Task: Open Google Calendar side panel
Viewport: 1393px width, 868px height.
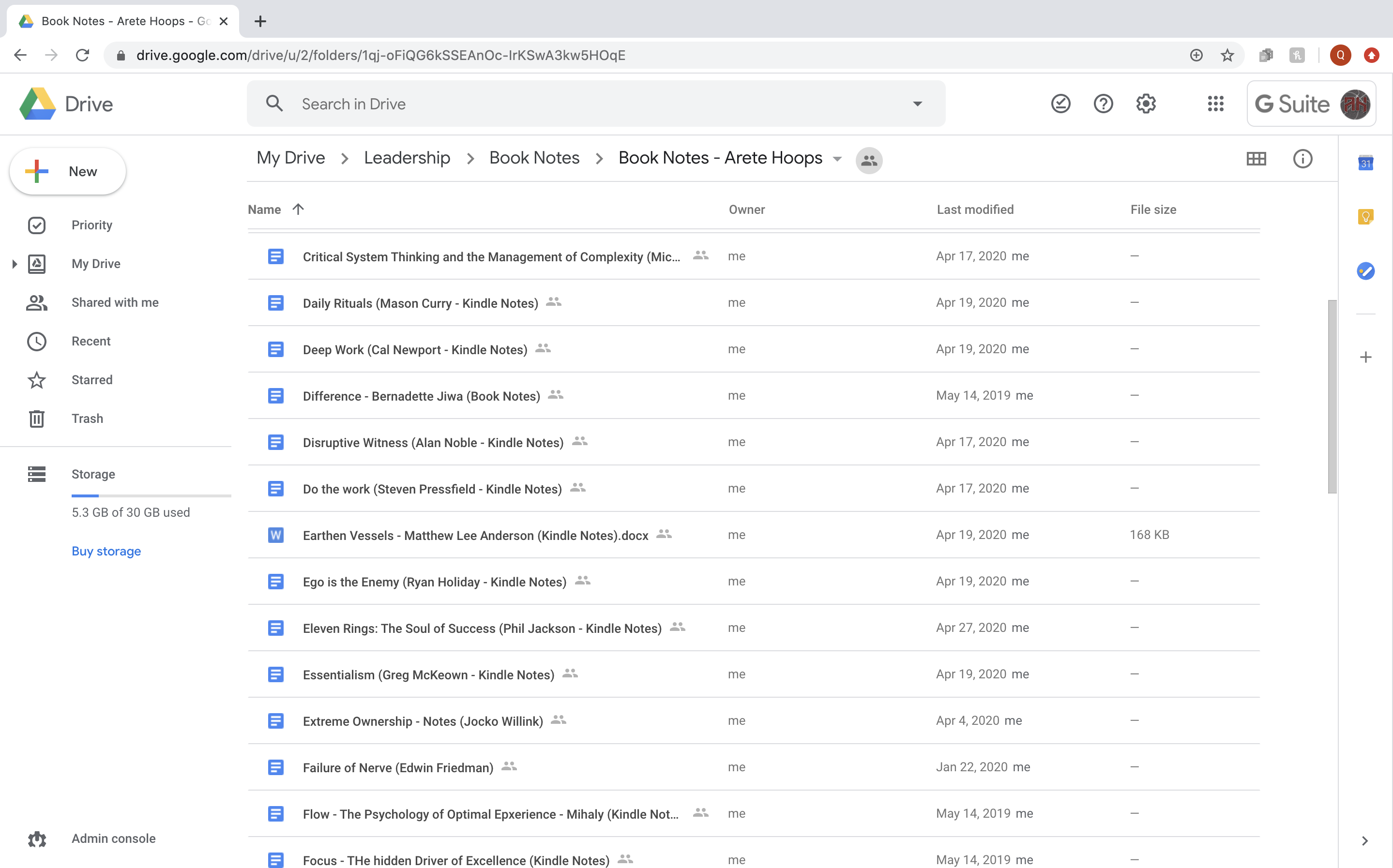Action: 1365,163
